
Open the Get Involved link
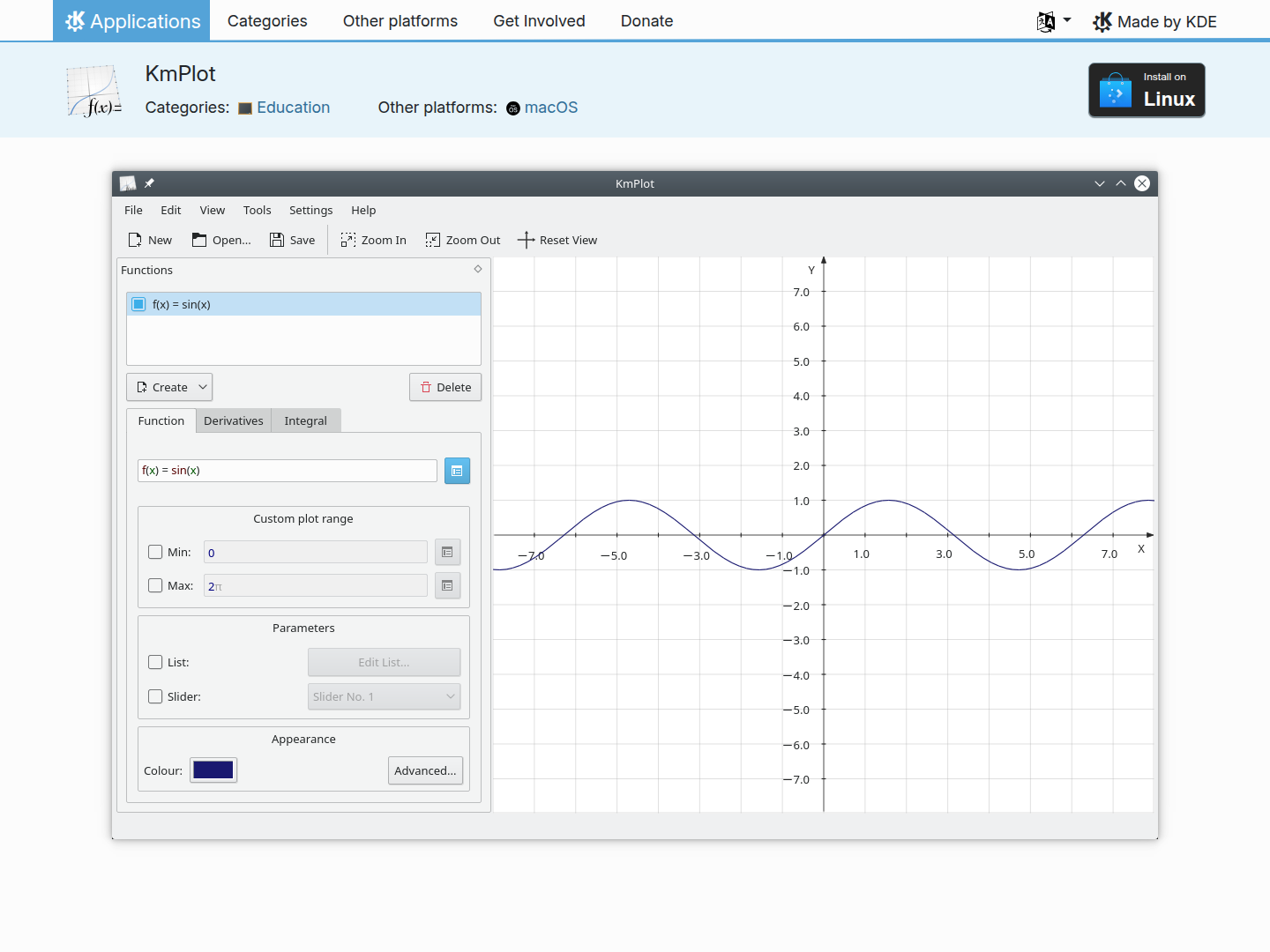(539, 21)
